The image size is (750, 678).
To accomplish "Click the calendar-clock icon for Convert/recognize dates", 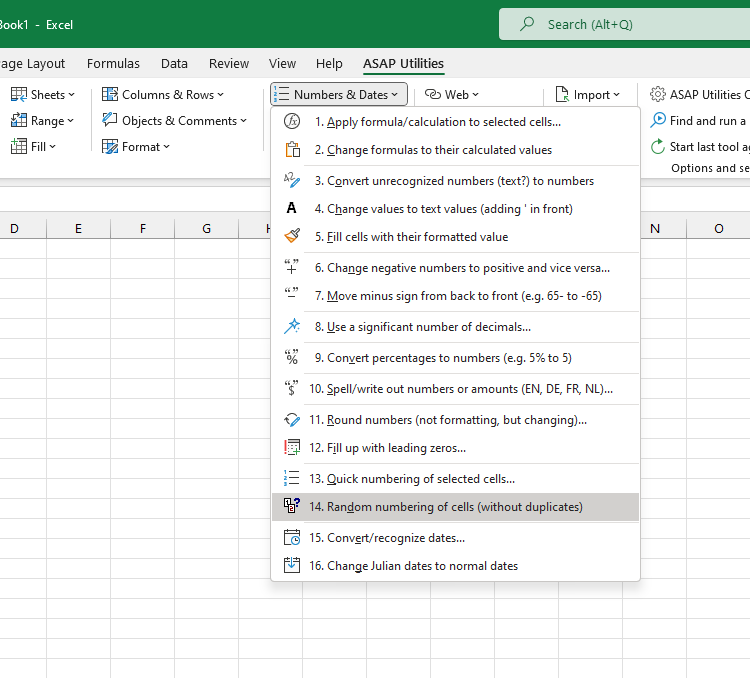I will [x=292, y=537].
